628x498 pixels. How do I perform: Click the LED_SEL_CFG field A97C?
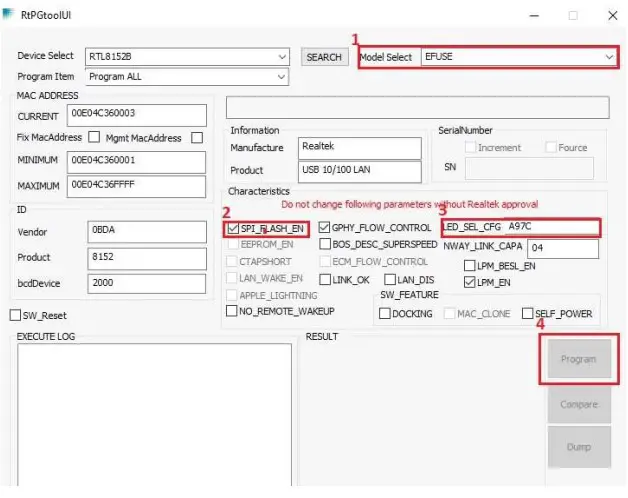click(552, 227)
